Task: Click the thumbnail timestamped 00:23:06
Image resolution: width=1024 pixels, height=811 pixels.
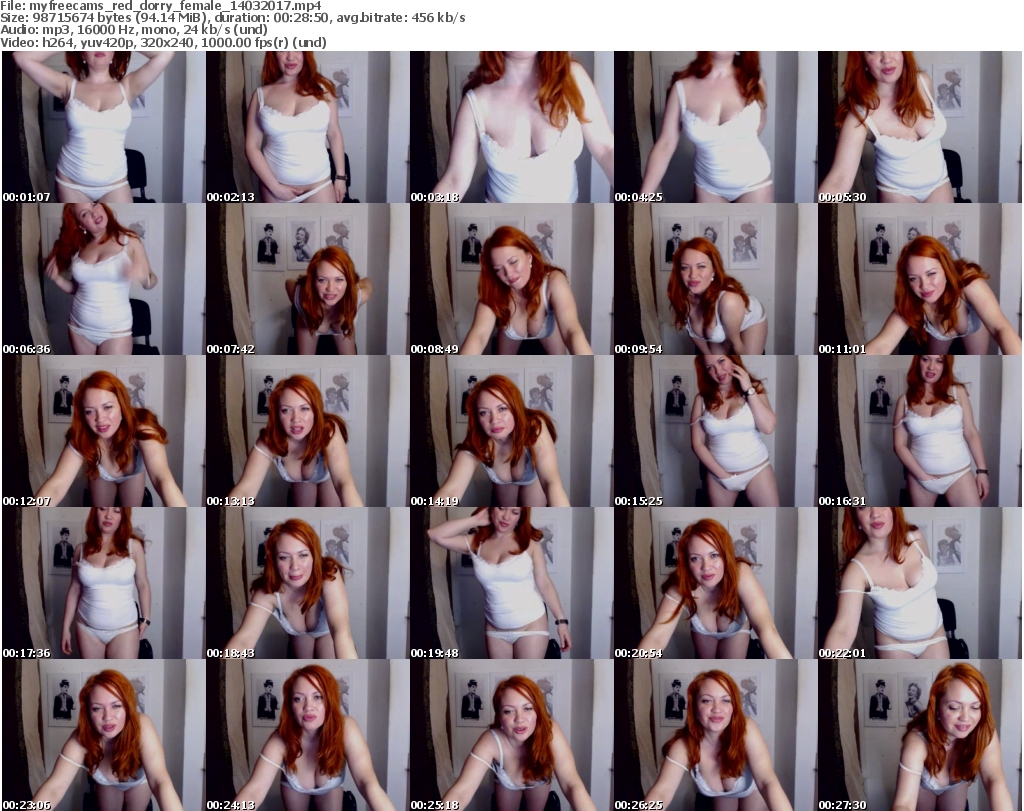Action: pyautogui.click(x=103, y=735)
